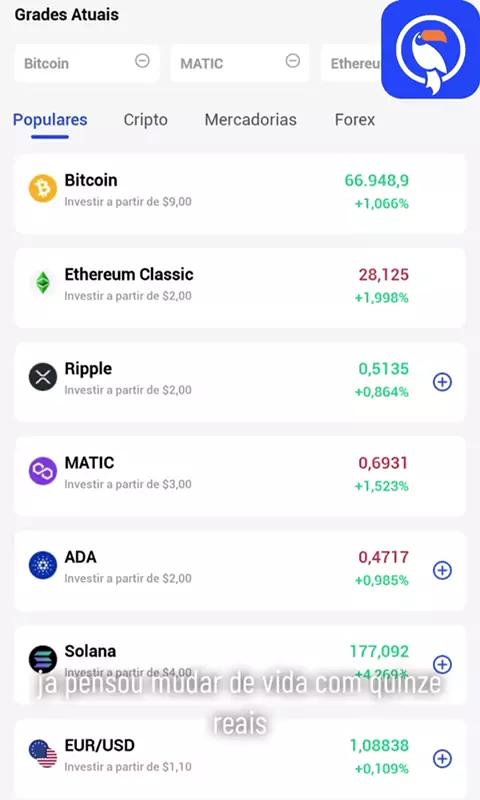
Task: Add Ripple using plus icon
Action: [x=442, y=382]
